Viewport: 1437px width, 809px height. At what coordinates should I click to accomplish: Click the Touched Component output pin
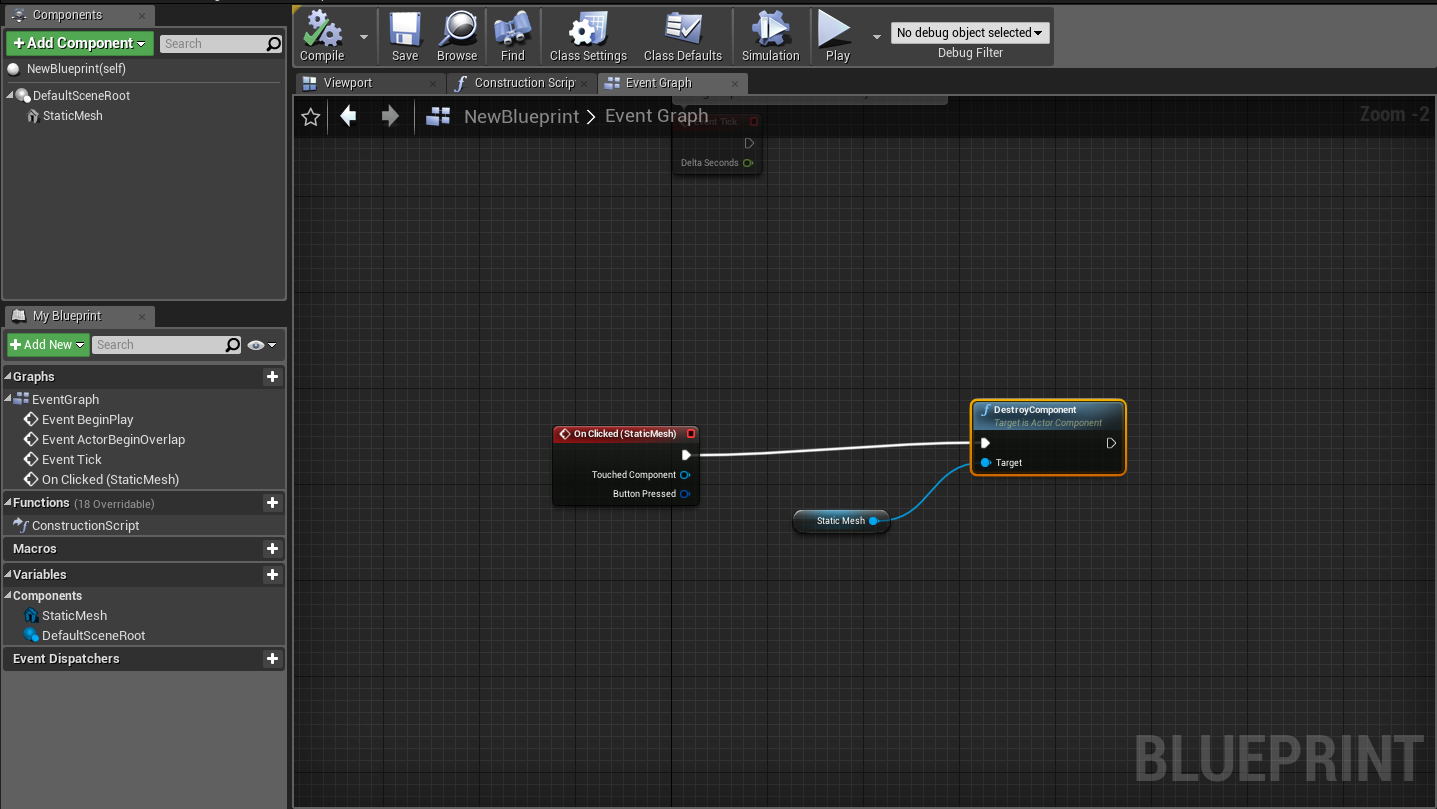point(685,475)
